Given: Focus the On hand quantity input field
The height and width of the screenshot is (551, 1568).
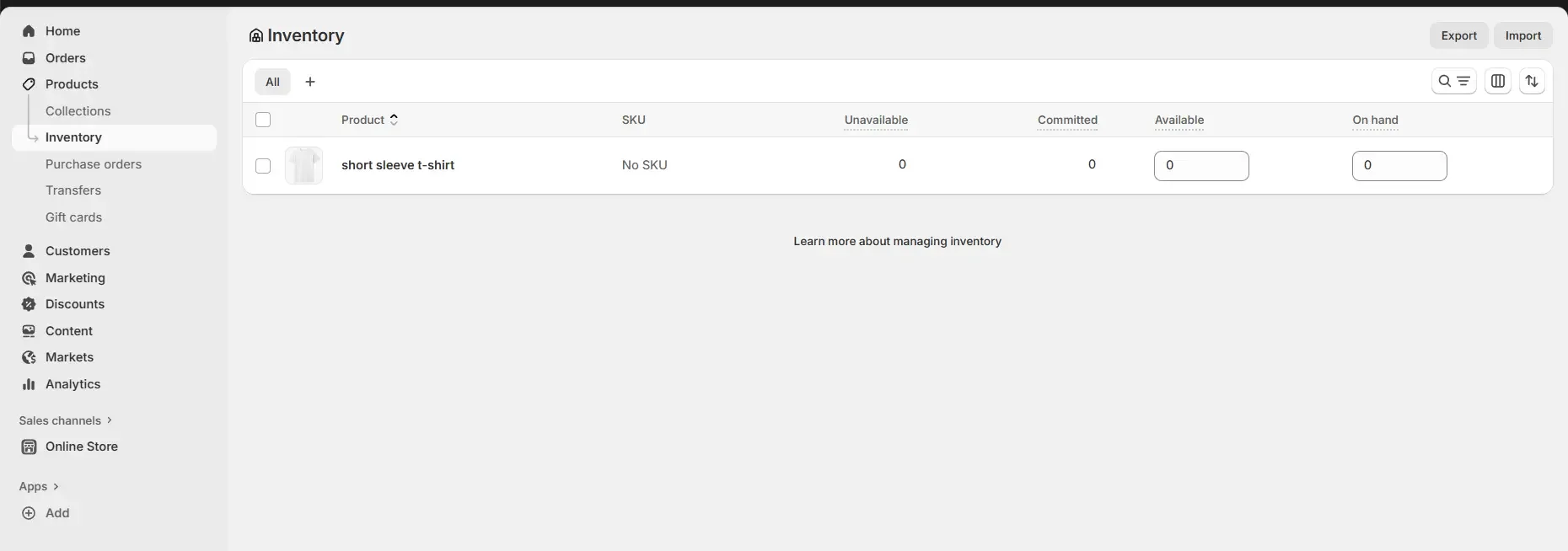Looking at the screenshot, I should (1399, 166).
